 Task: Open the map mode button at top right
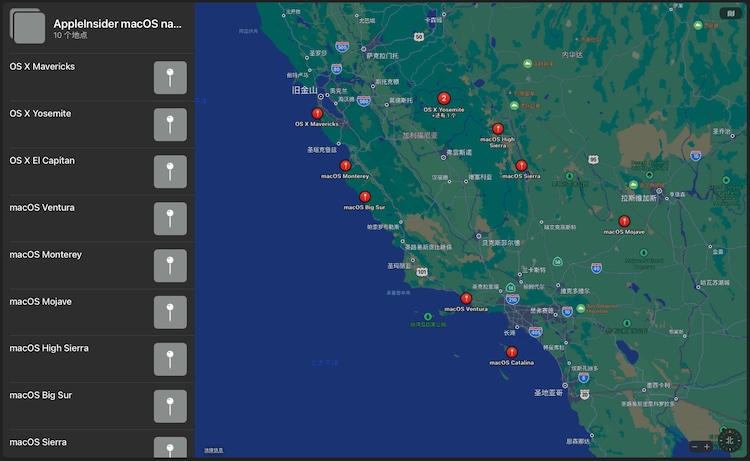tap(730, 13)
